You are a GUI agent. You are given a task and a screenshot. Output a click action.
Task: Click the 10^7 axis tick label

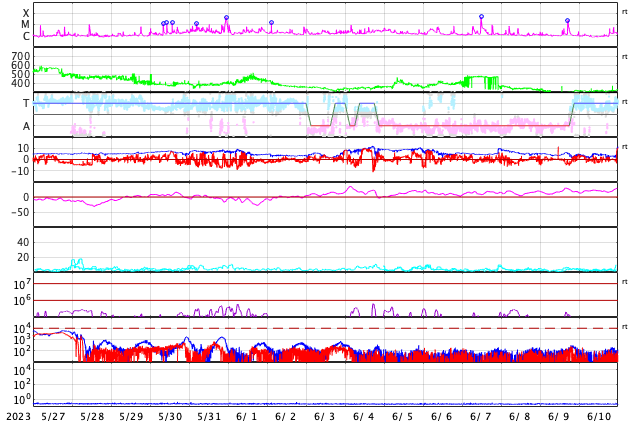[x=22, y=285]
